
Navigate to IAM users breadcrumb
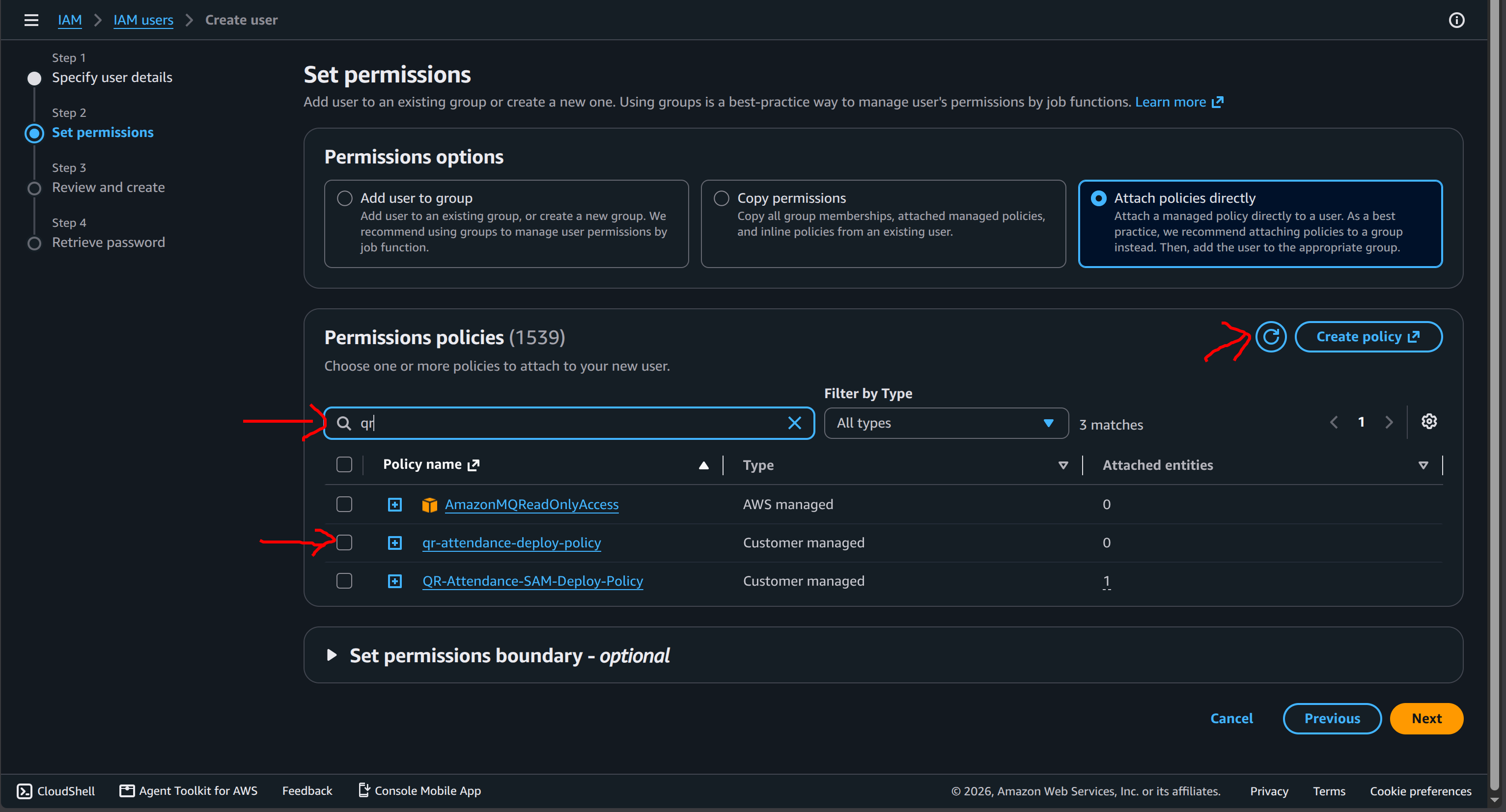pos(143,20)
